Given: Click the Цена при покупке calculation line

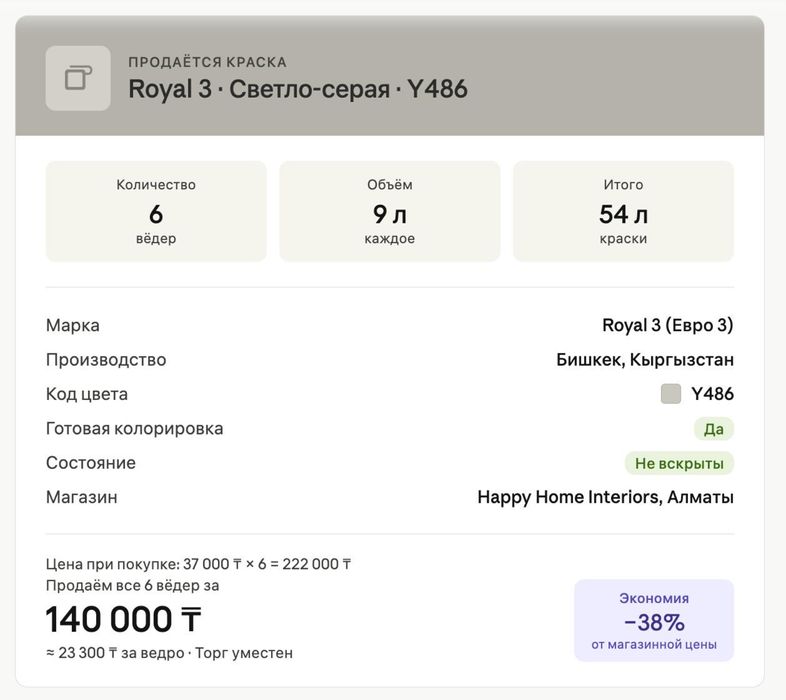Looking at the screenshot, I should coord(198,564).
